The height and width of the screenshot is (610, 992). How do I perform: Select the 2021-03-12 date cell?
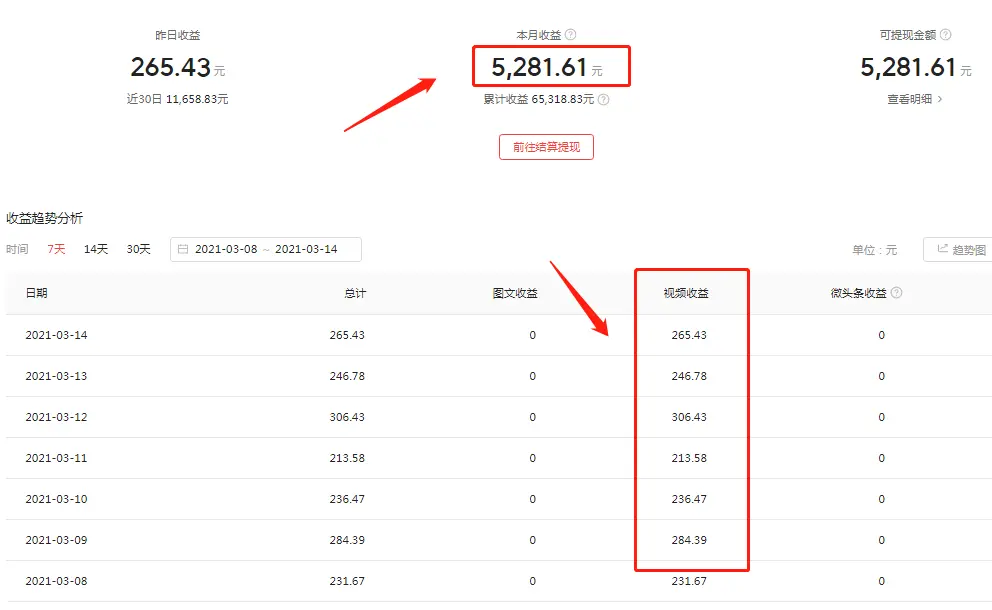(x=56, y=418)
